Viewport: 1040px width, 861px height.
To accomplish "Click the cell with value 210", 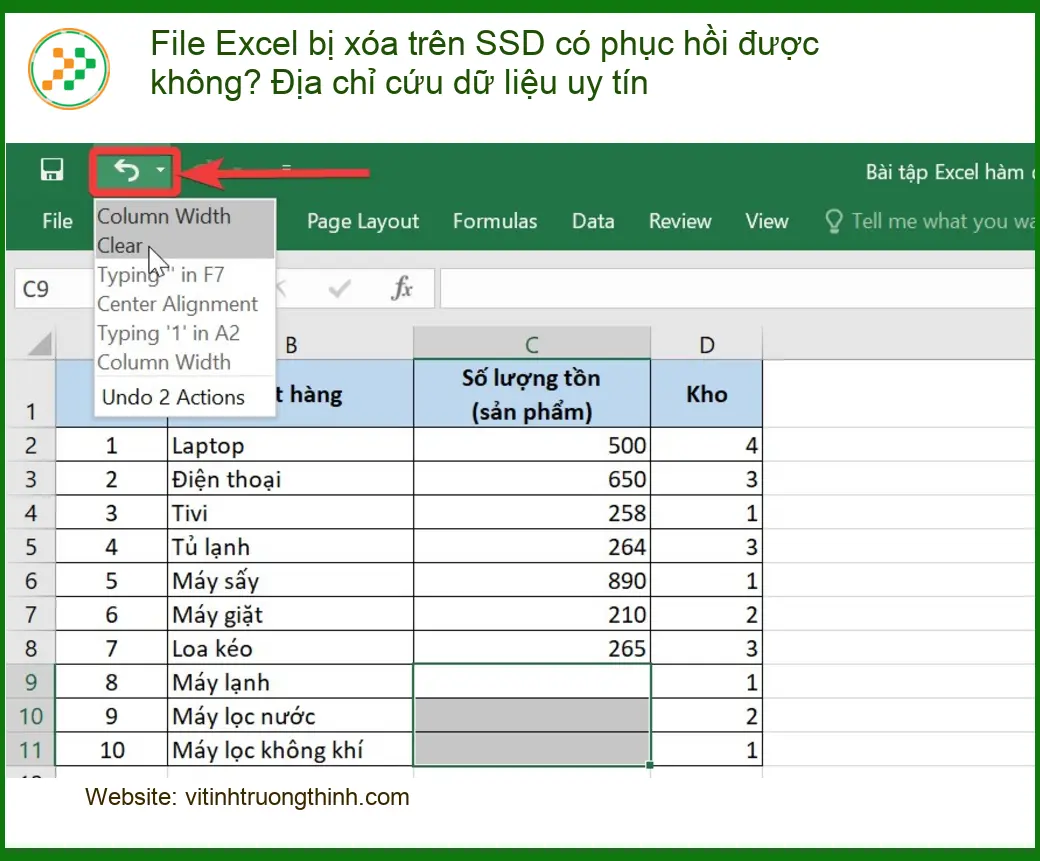I will pos(532,614).
